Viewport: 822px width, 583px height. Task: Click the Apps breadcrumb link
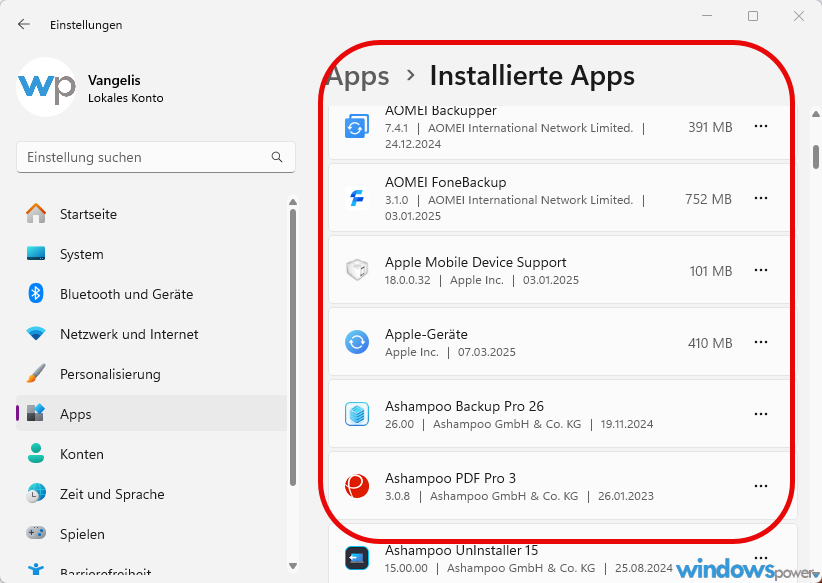[x=359, y=77]
